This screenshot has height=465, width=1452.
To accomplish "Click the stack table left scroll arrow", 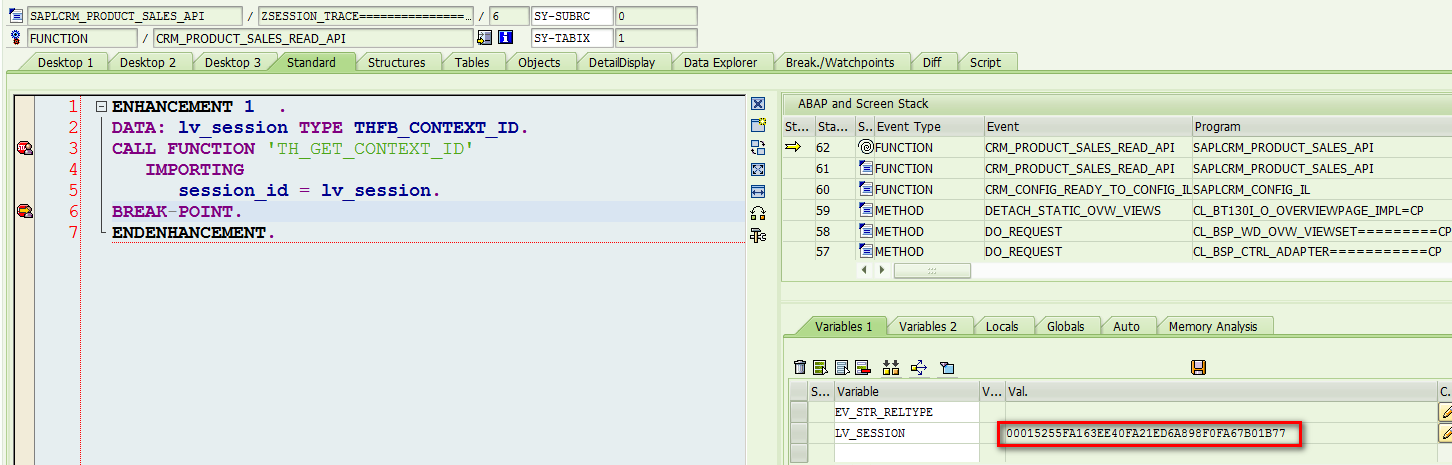I will [865, 270].
